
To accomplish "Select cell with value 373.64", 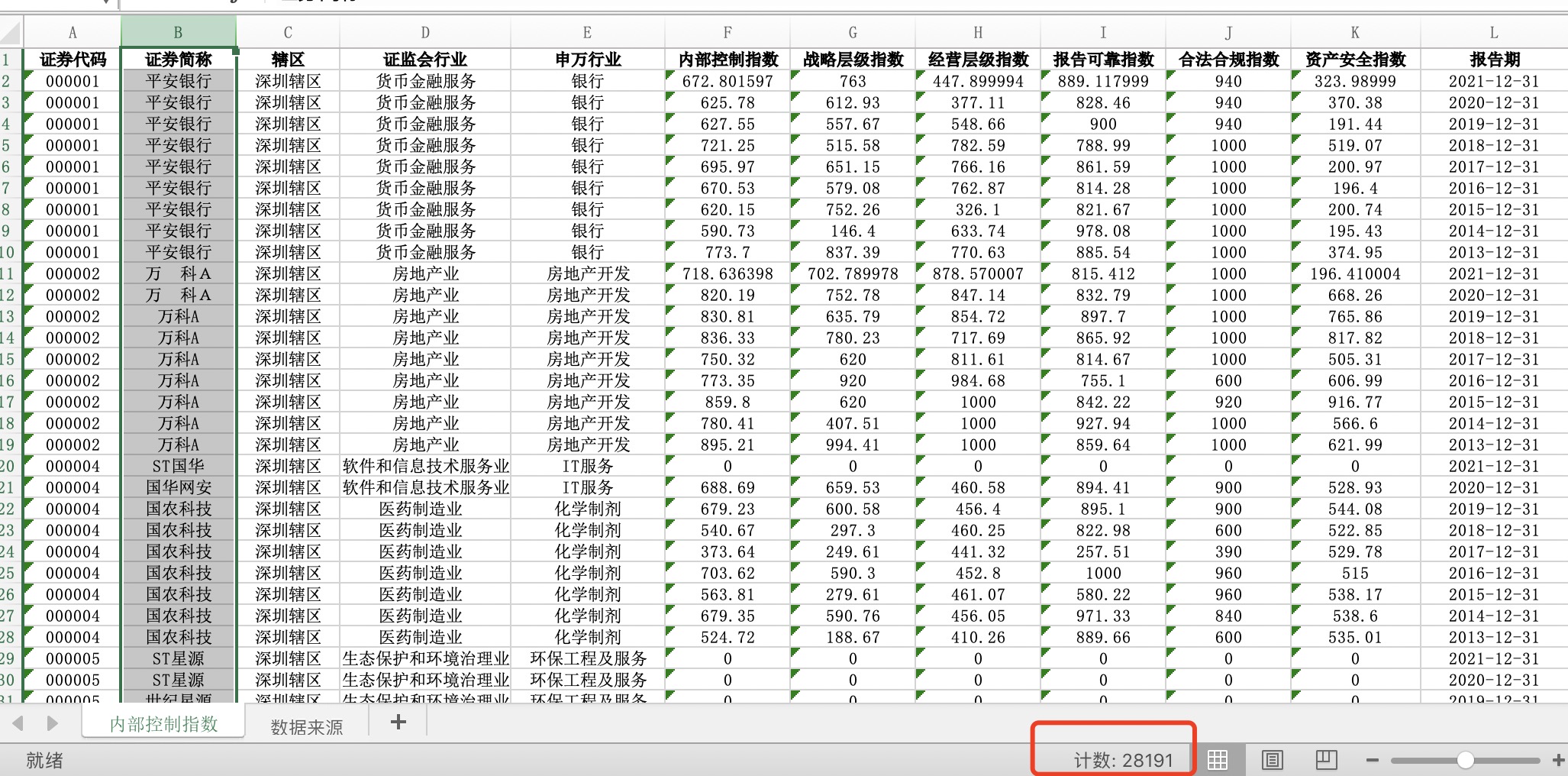I will 728,551.
